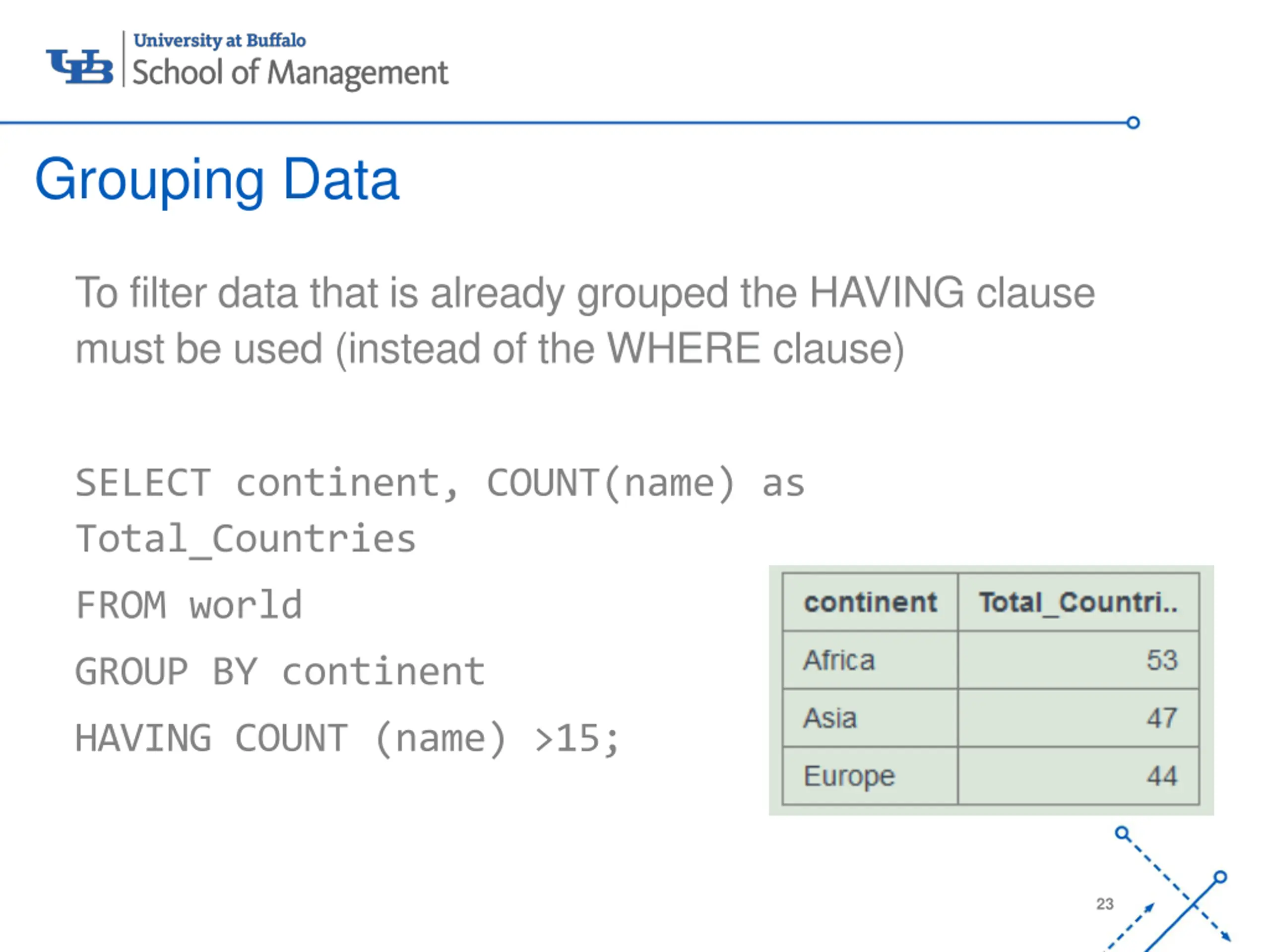The height and width of the screenshot is (952, 1270).
Task: Click the 'Africa' table cell
Action: click(870, 660)
